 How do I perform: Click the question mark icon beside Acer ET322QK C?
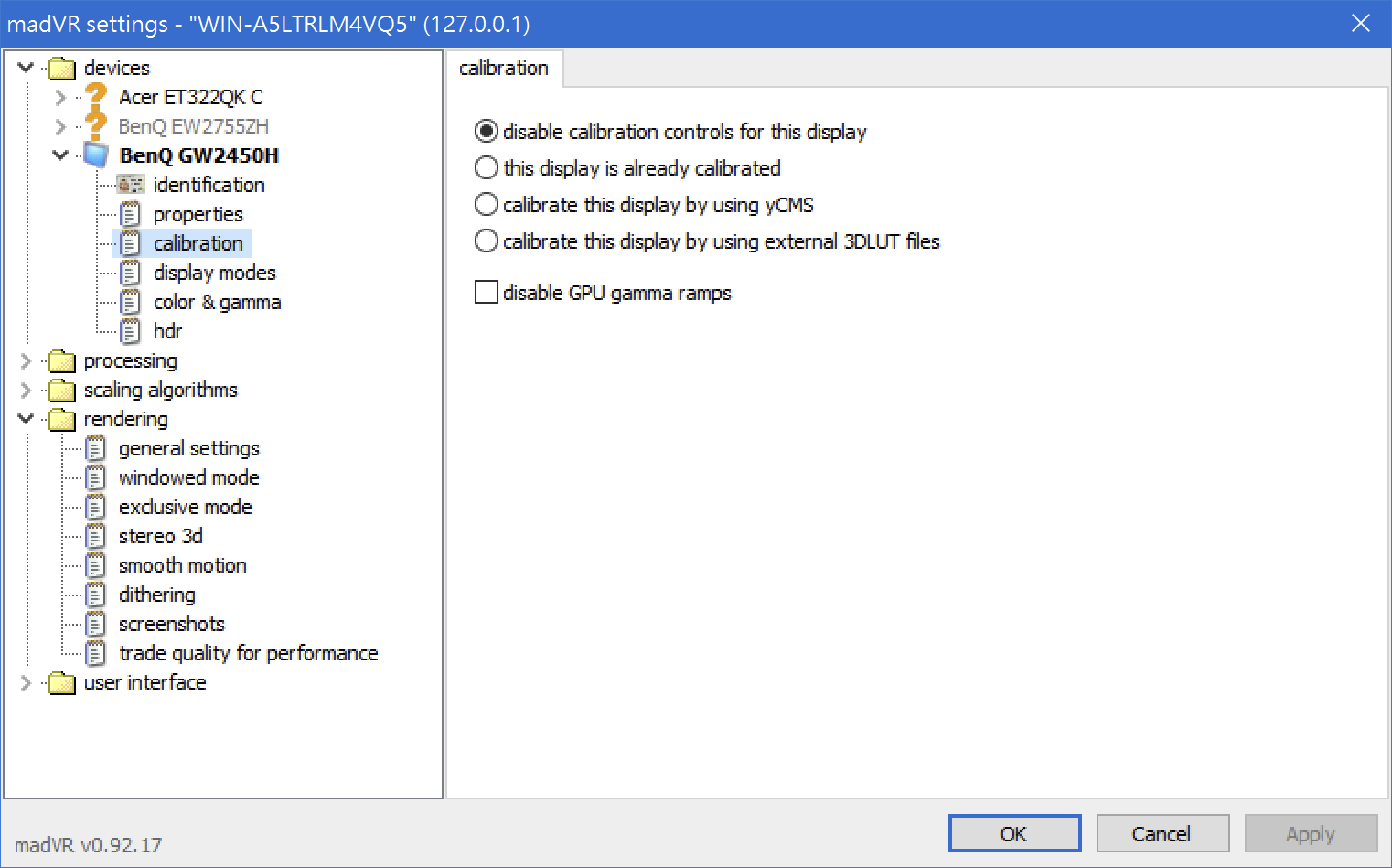tap(96, 96)
